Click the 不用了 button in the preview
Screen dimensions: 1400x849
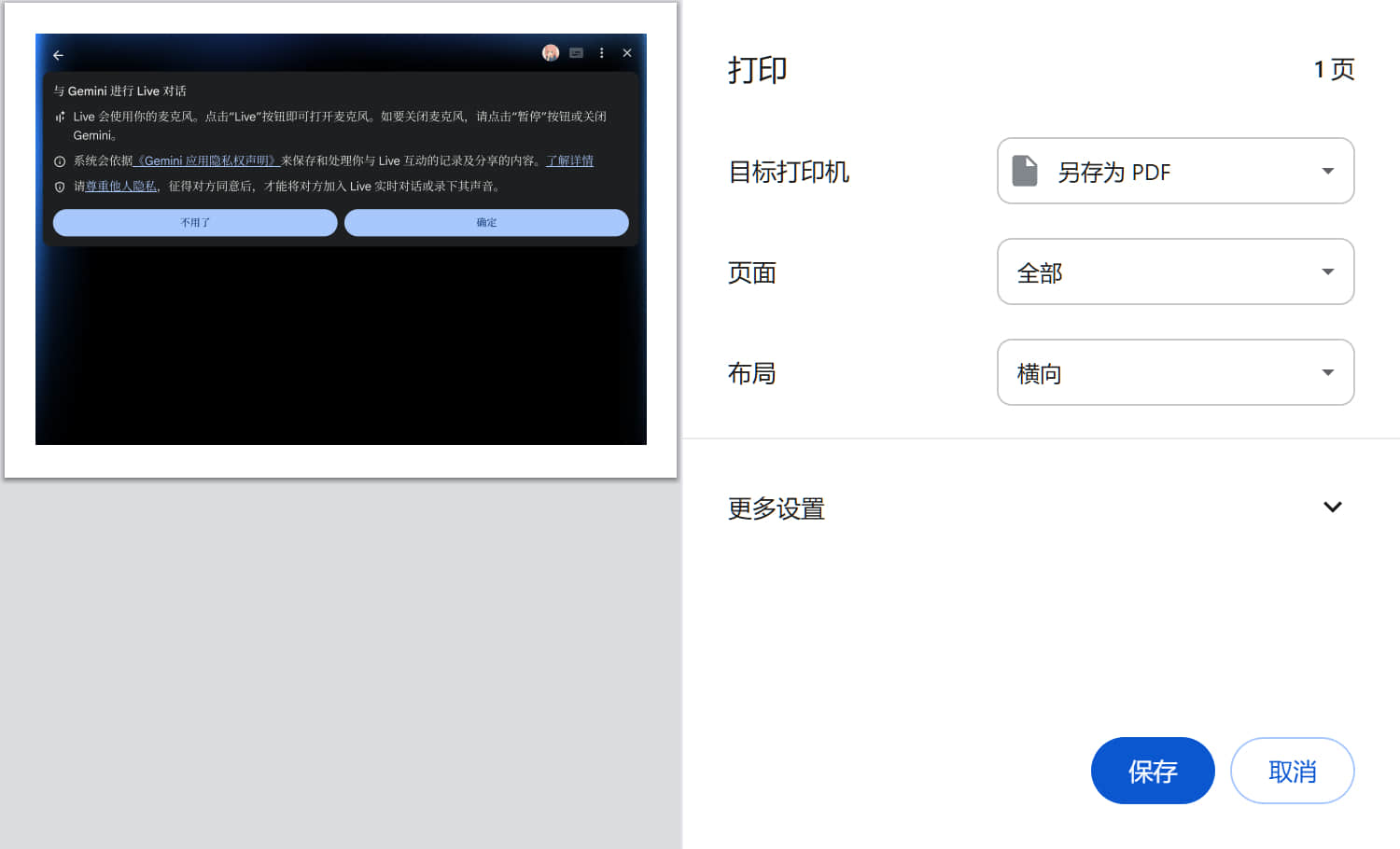coord(195,222)
